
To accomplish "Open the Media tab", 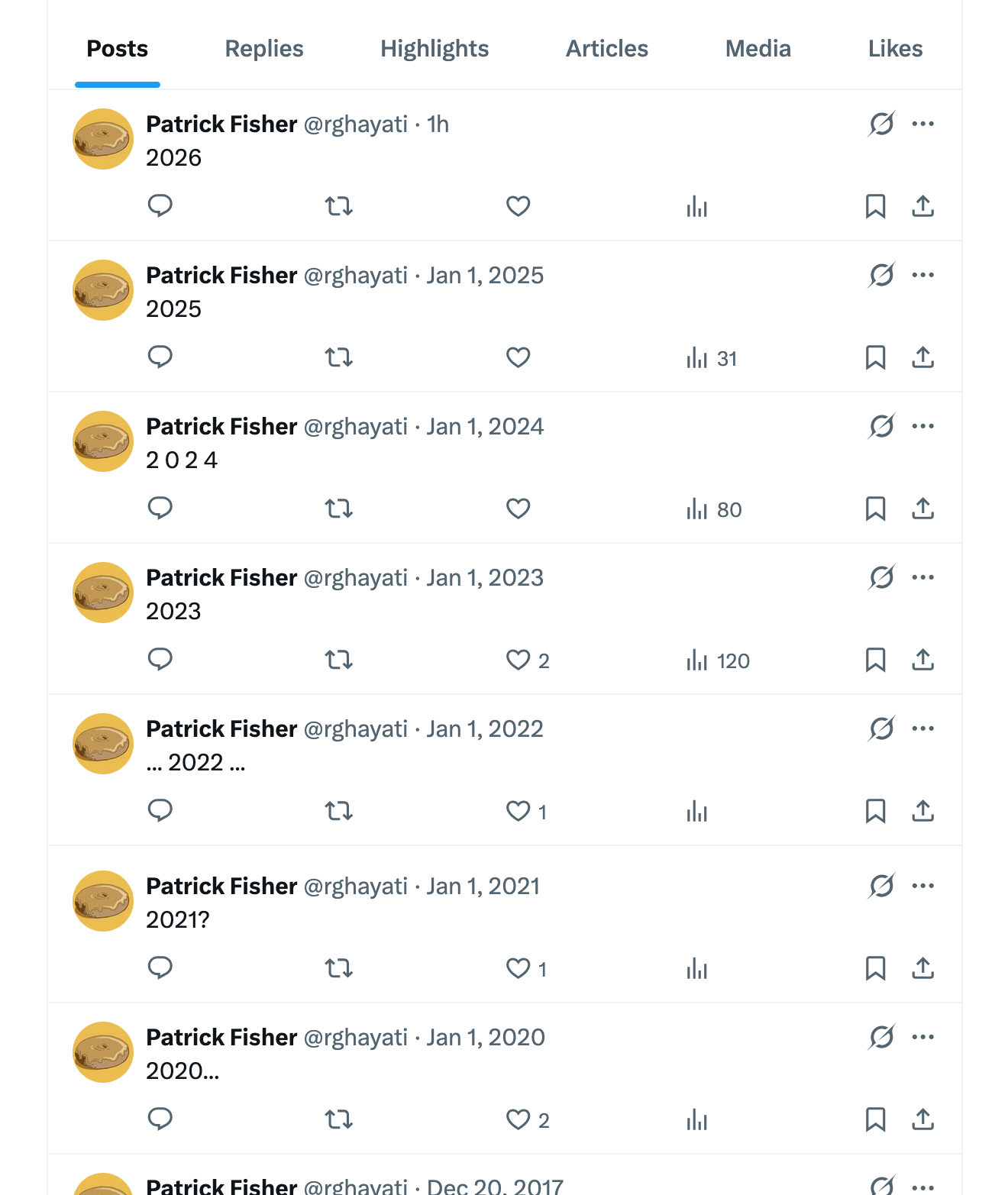I will pos(758,49).
